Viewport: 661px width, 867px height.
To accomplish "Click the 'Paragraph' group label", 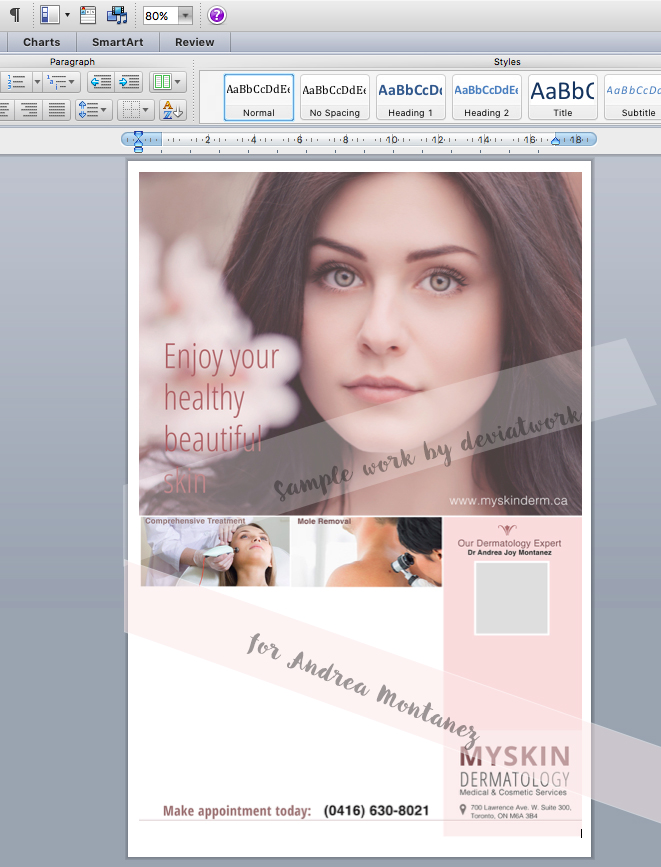I will coord(72,62).
